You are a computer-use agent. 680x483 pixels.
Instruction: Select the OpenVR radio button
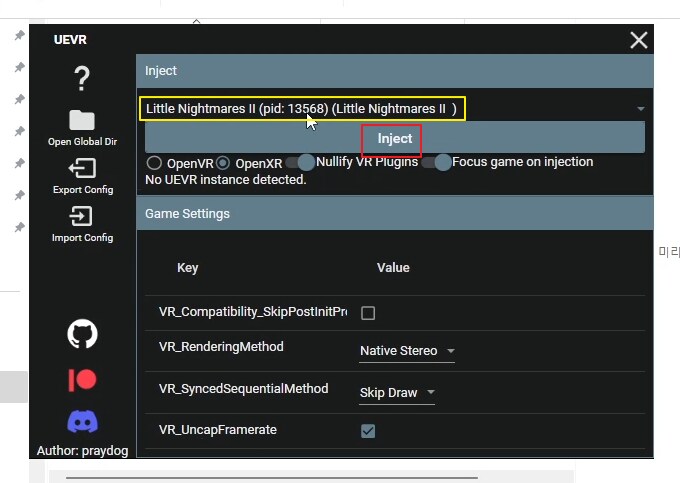pos(154,162)
